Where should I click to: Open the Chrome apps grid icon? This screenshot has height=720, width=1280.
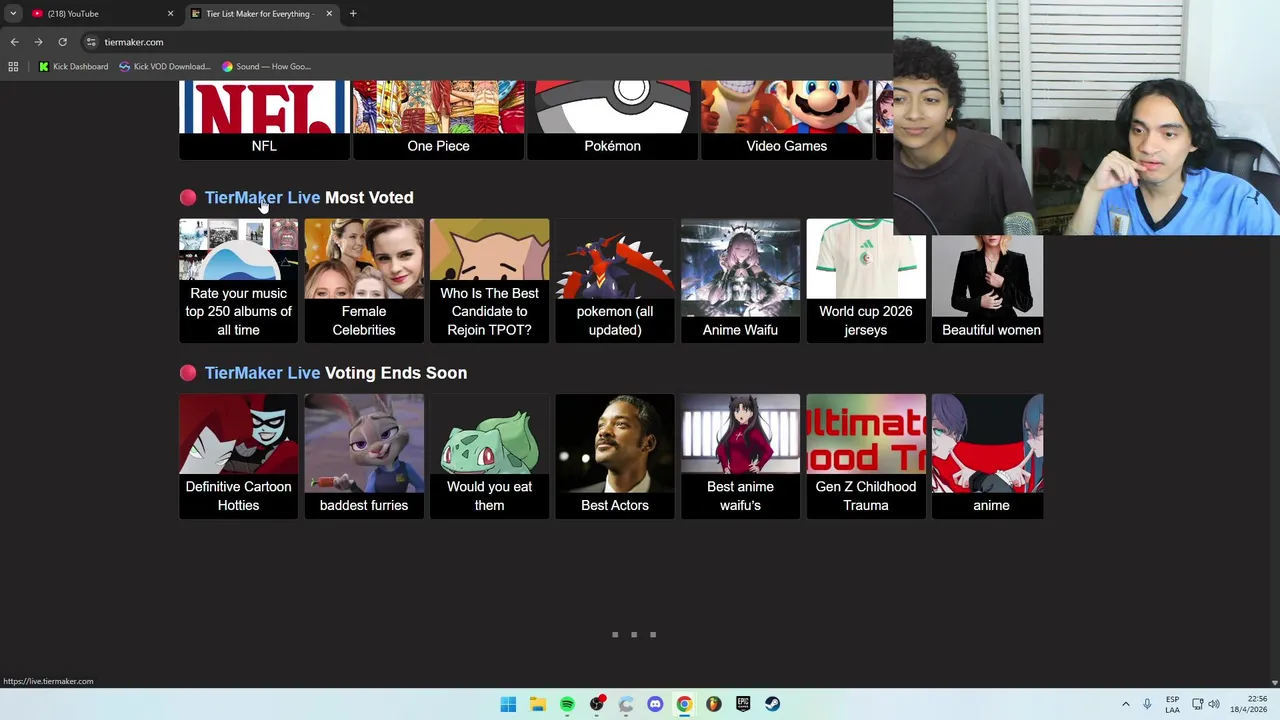pyautogui.click(x=13, y=67)
